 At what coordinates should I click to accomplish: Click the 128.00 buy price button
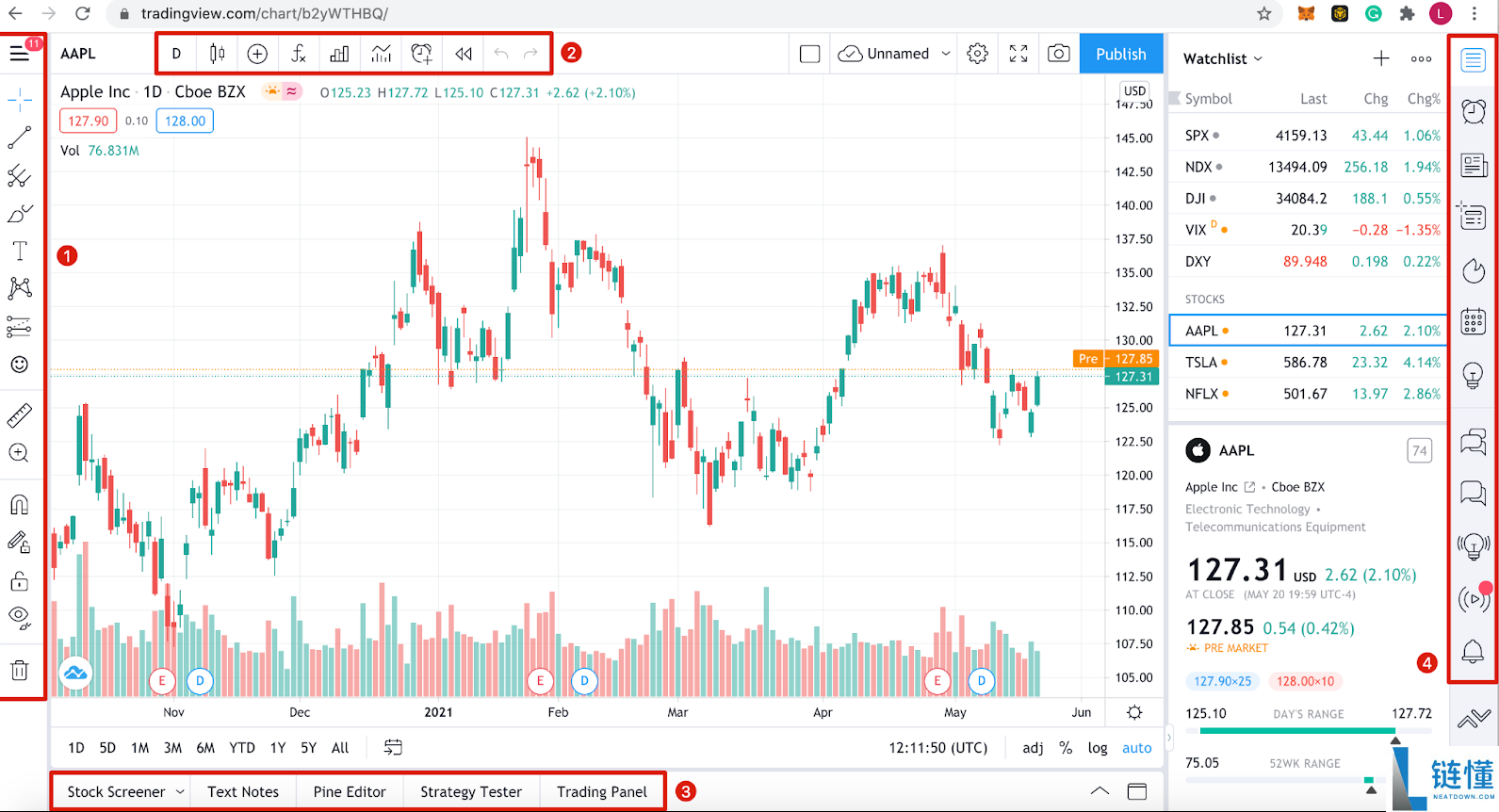click(185, 121)
